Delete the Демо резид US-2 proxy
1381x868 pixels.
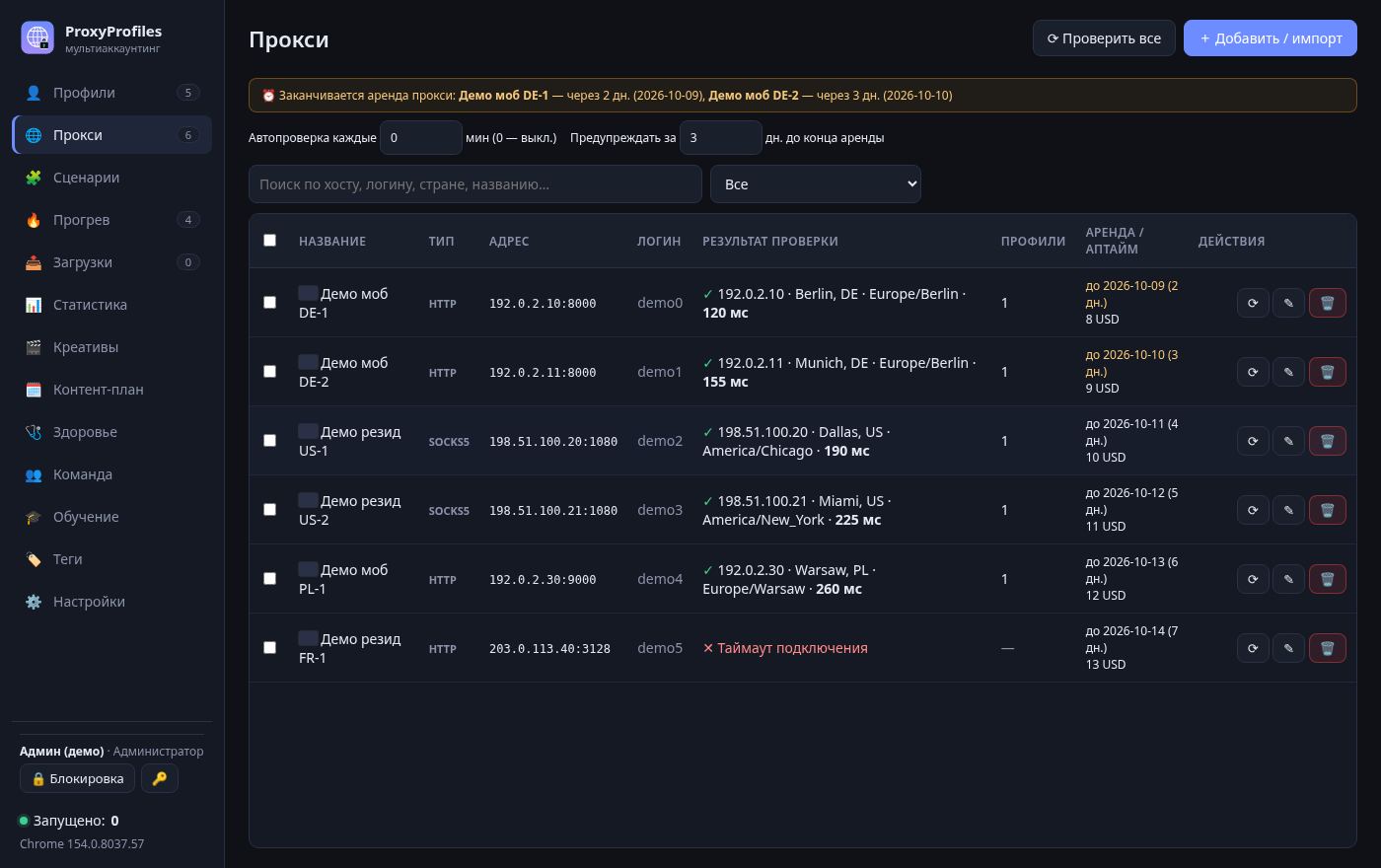click(1327, 510)
